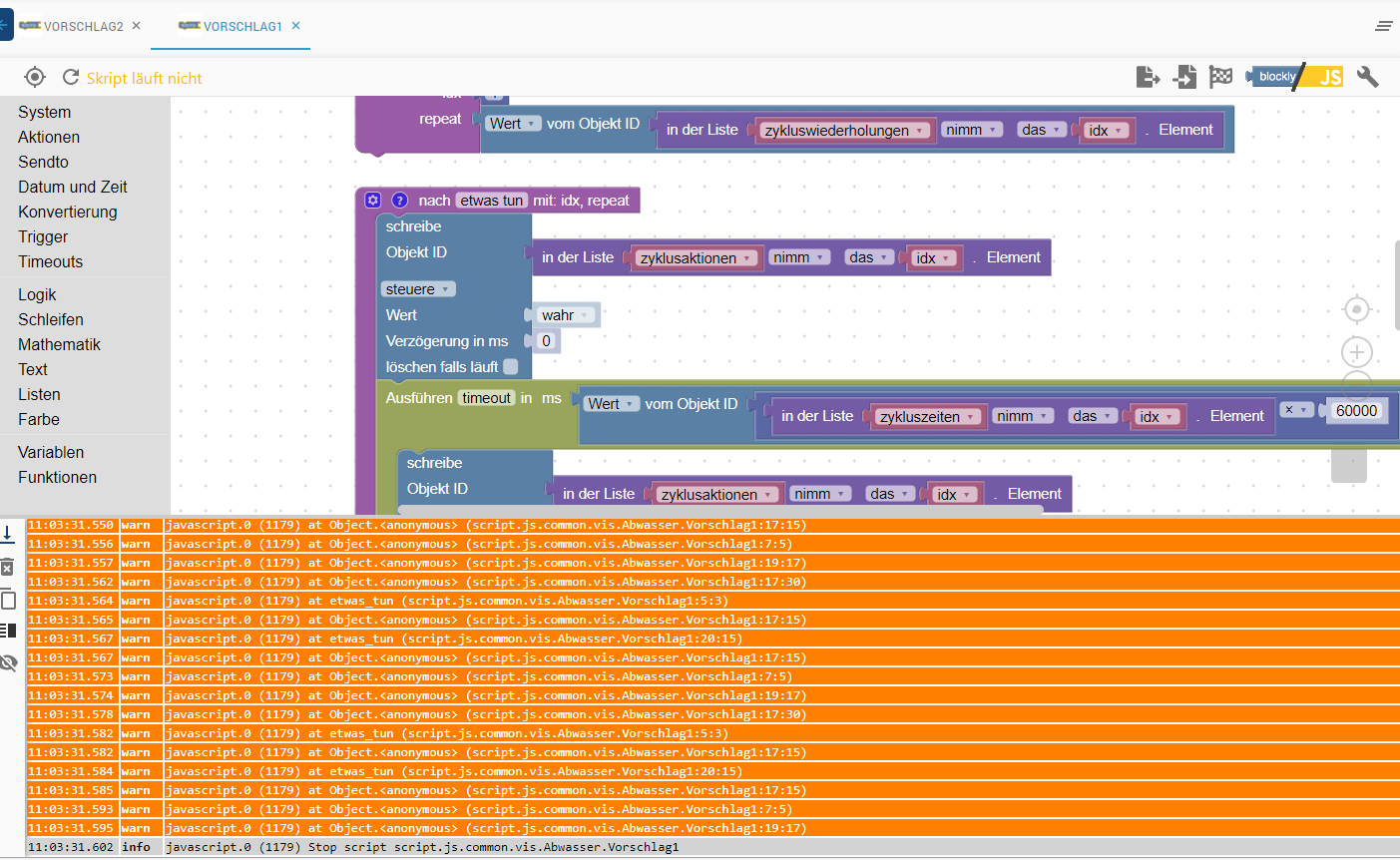
Task: Close the VORSCHLAG1 tab
Action: (296, 26)
